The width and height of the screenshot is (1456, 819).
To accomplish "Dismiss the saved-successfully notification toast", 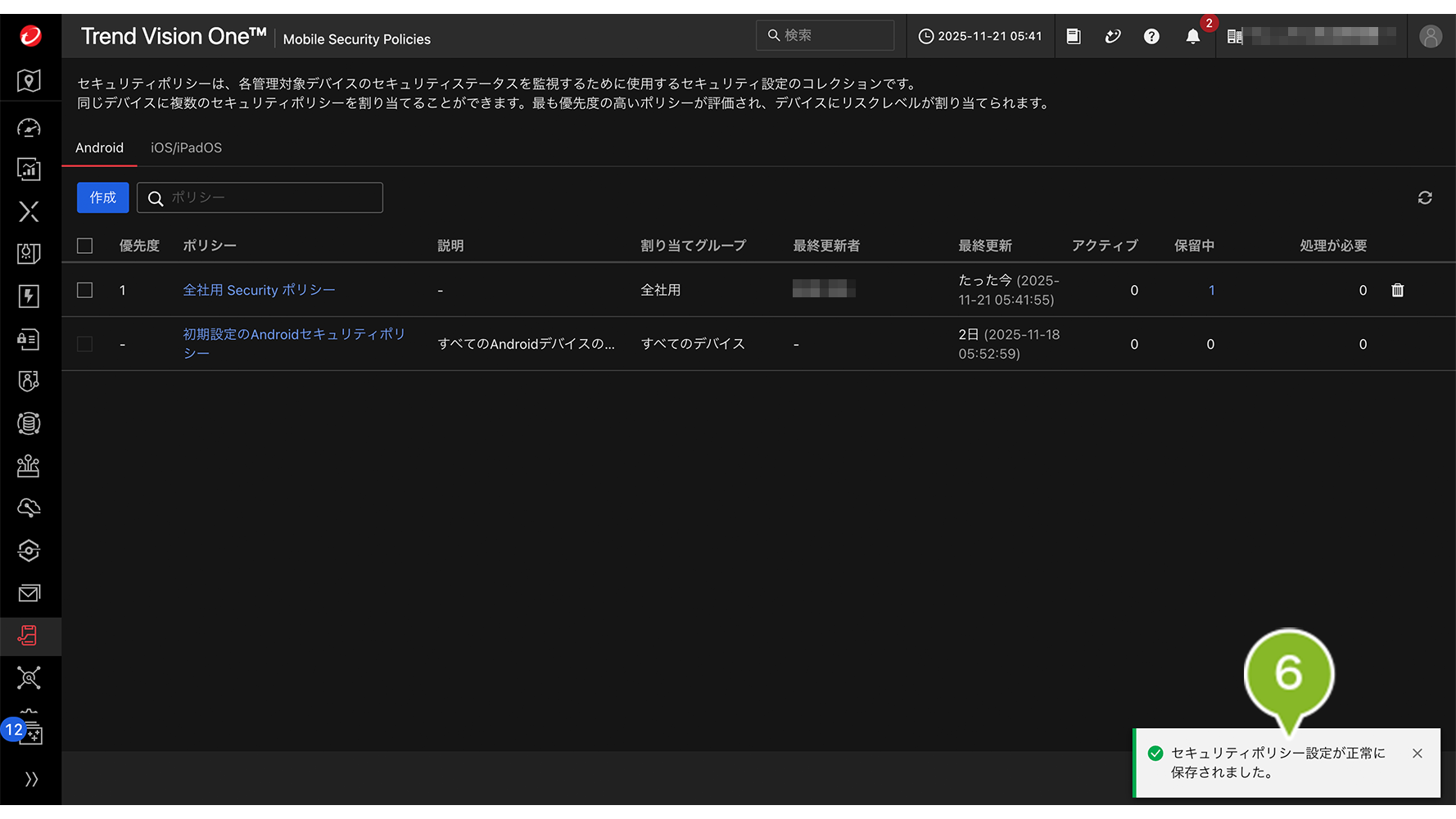I will pyautogui.click(x=1417, y=753).
